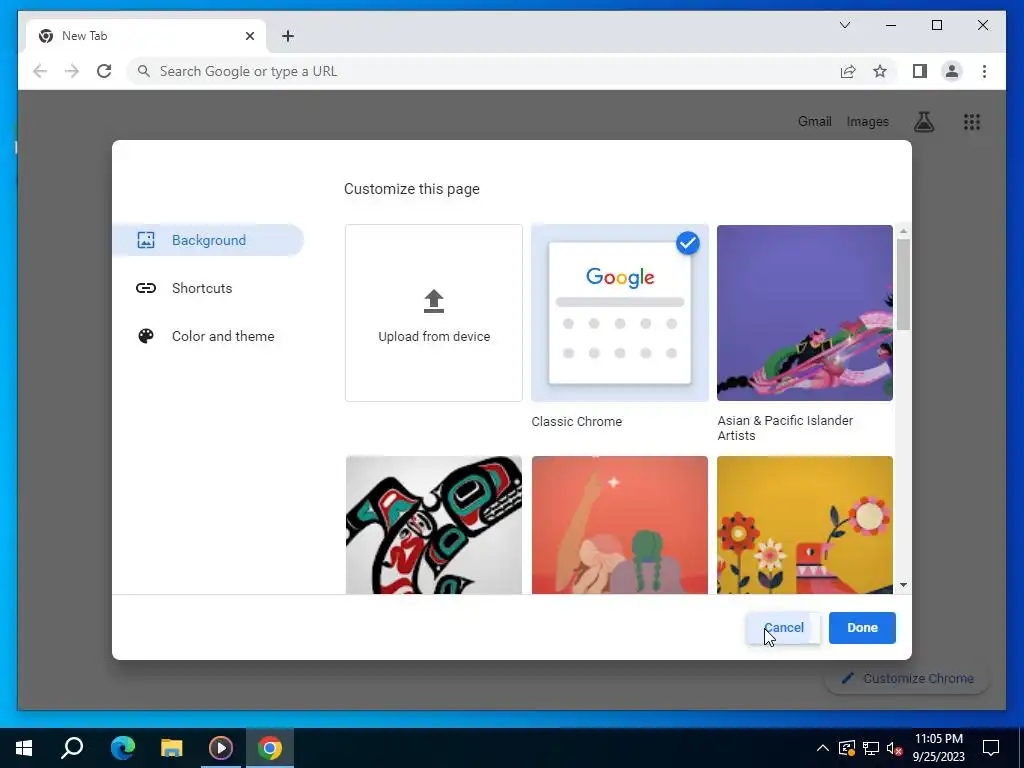Reload the current page

[104, 71]
